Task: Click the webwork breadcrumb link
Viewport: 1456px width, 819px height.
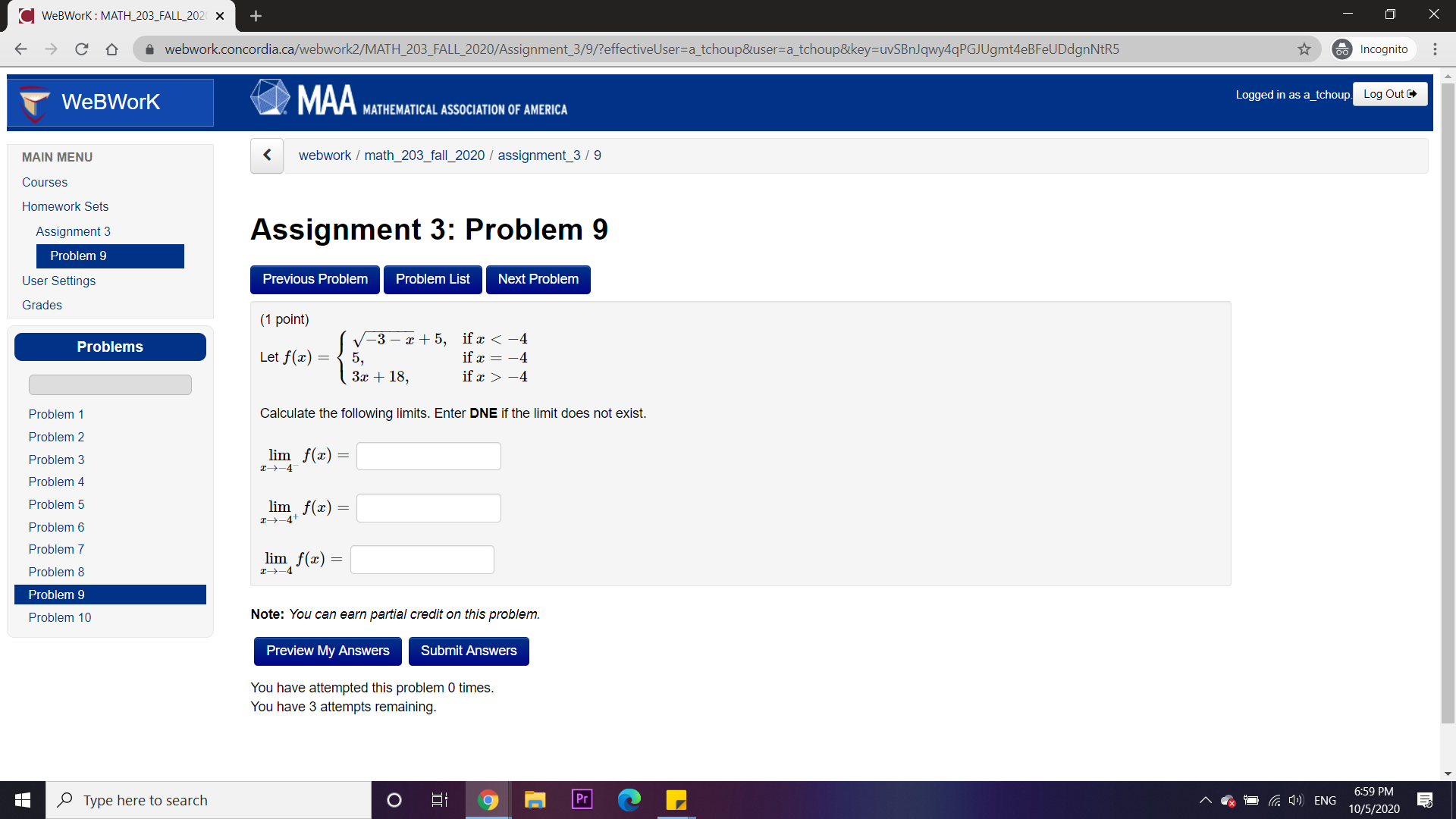Action: pyautogui.click(x=325, y=155)
